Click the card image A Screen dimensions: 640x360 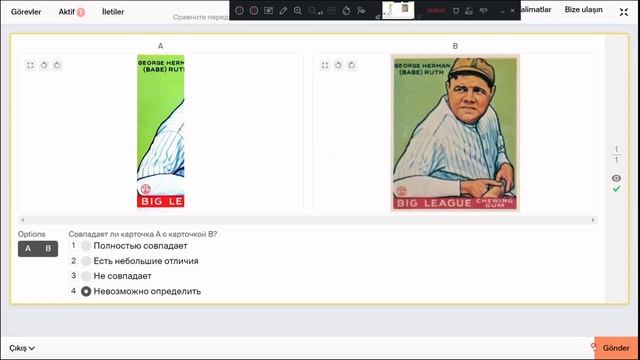click(x=160, y=131)
